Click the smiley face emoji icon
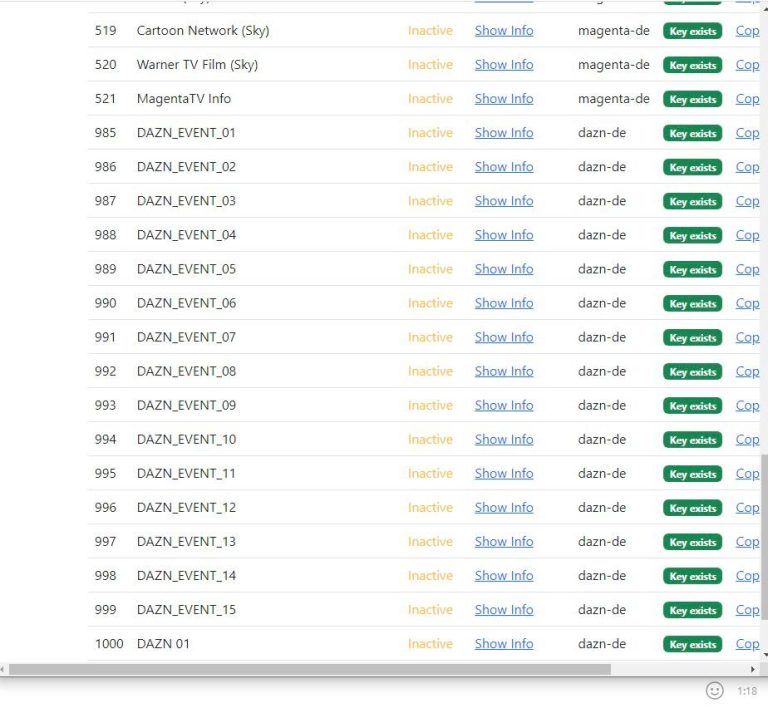 click(714, 690)
